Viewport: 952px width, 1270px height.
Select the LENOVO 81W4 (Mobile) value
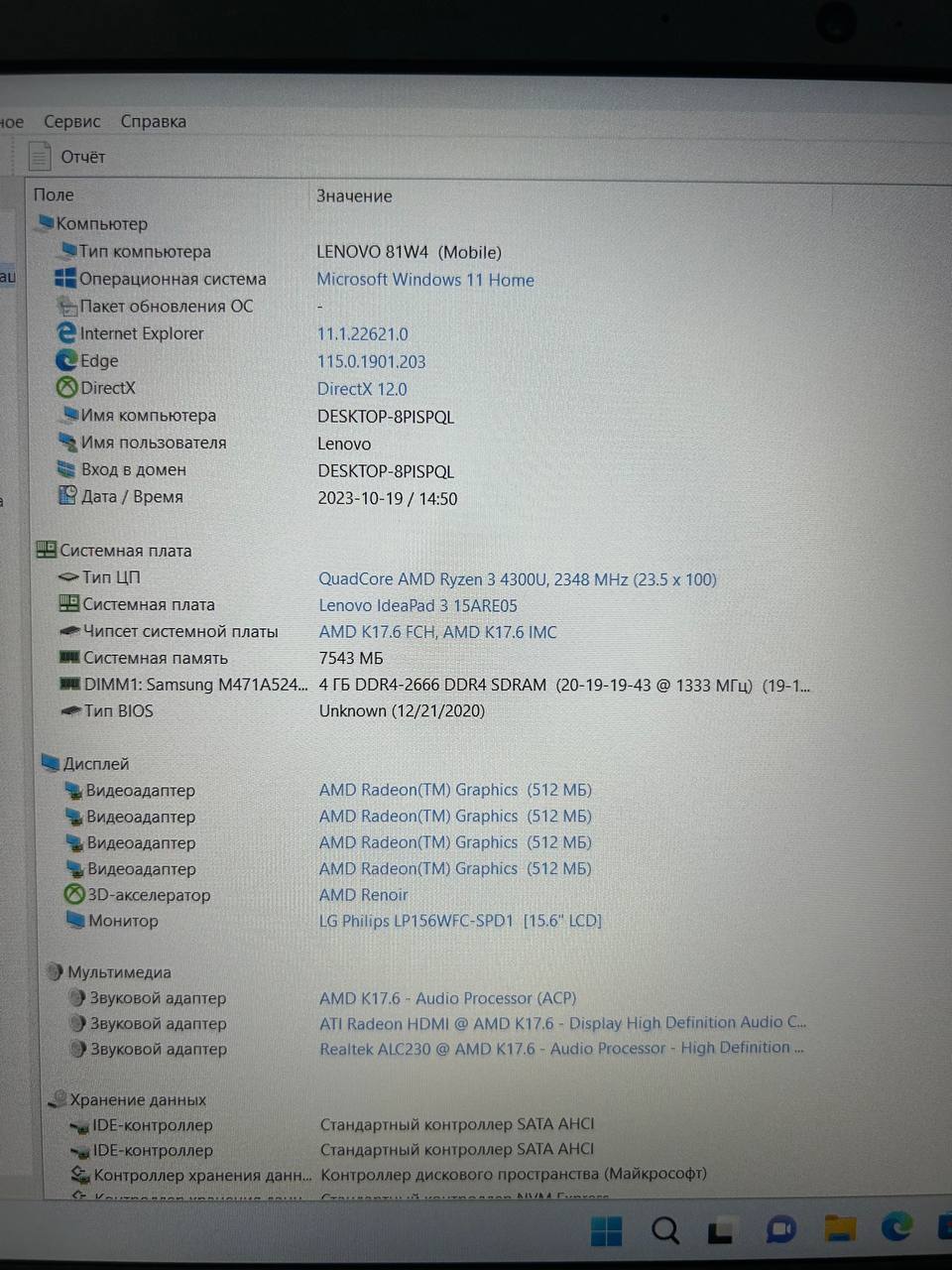coord(410,252)
